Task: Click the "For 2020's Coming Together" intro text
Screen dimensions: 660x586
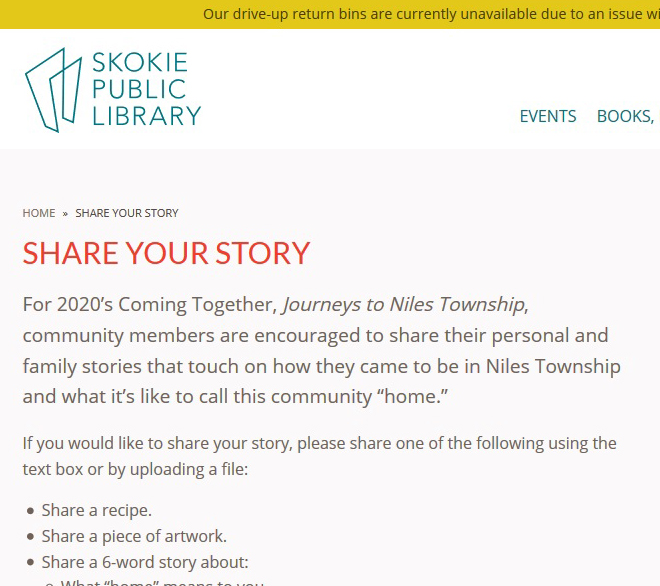Action: coord(150,304)
